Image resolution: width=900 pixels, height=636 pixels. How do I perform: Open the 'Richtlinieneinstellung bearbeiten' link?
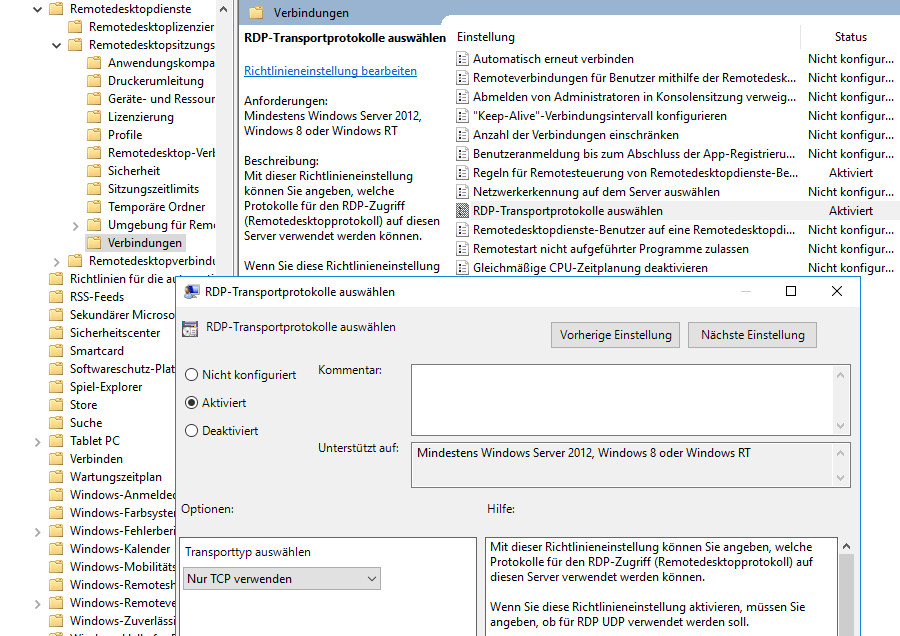tap(330, 71)
